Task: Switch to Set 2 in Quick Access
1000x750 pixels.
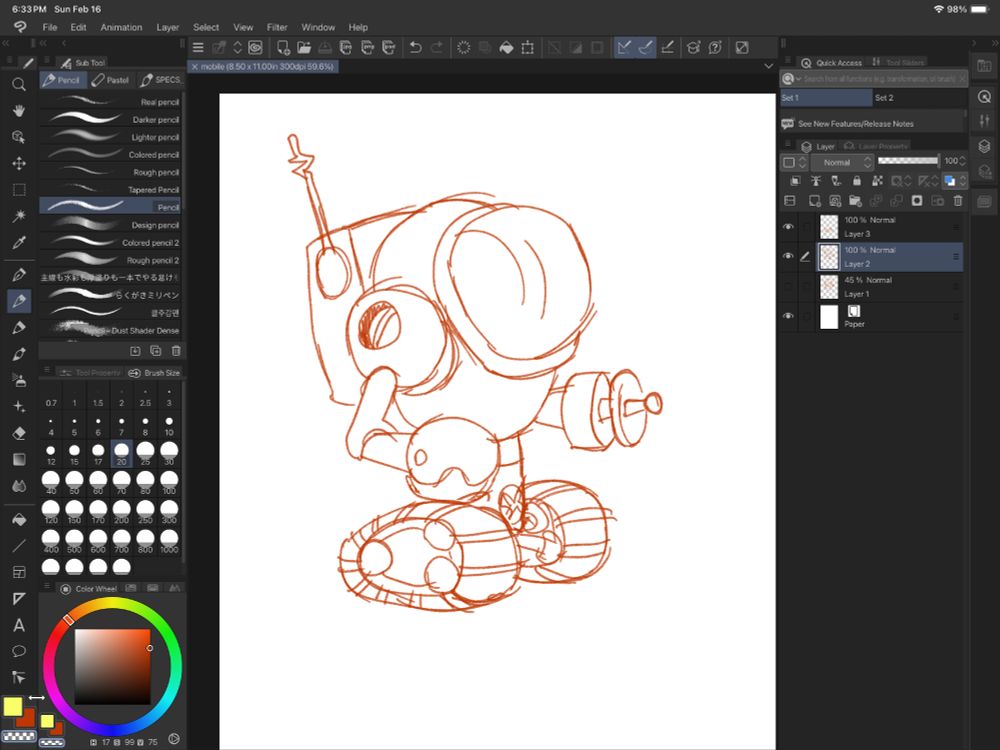Action: pos(884,98)
